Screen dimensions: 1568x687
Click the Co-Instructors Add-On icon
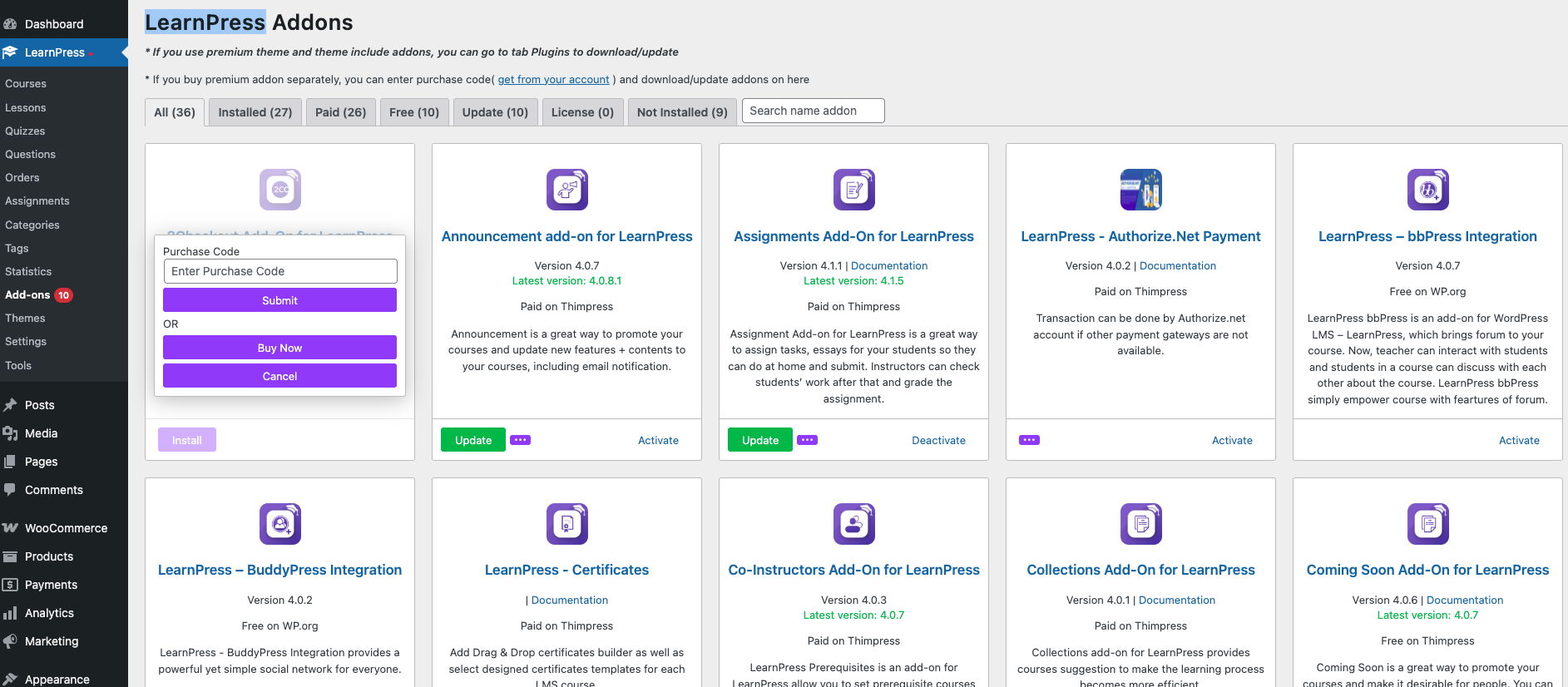click(853, 524)
